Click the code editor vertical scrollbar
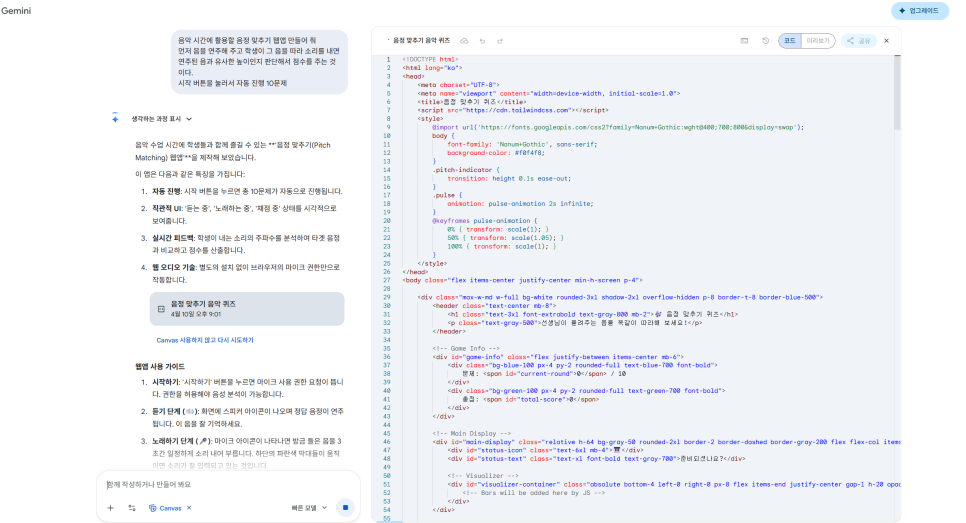This screenshot has width=966, height=523. (897, 92)
